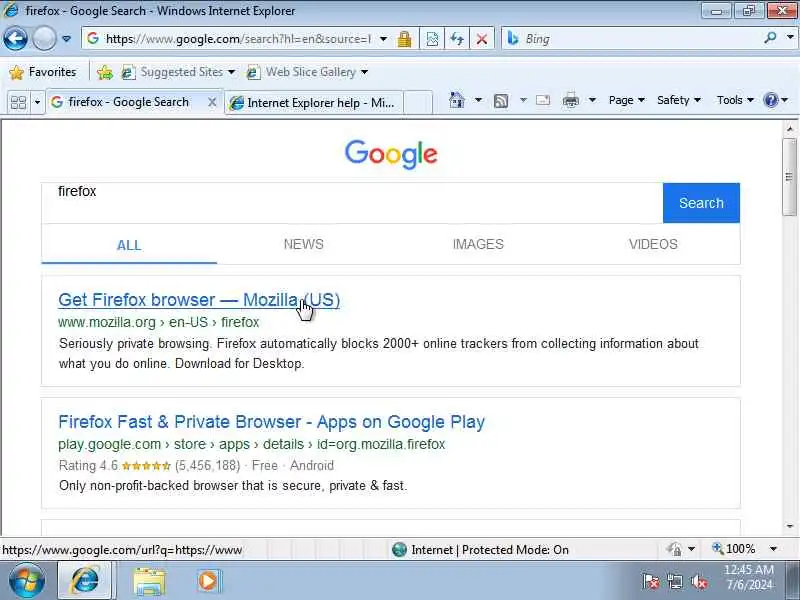Click the Refresh page icon
This screenshot has width=800, height=600.
tap(457, 39)
